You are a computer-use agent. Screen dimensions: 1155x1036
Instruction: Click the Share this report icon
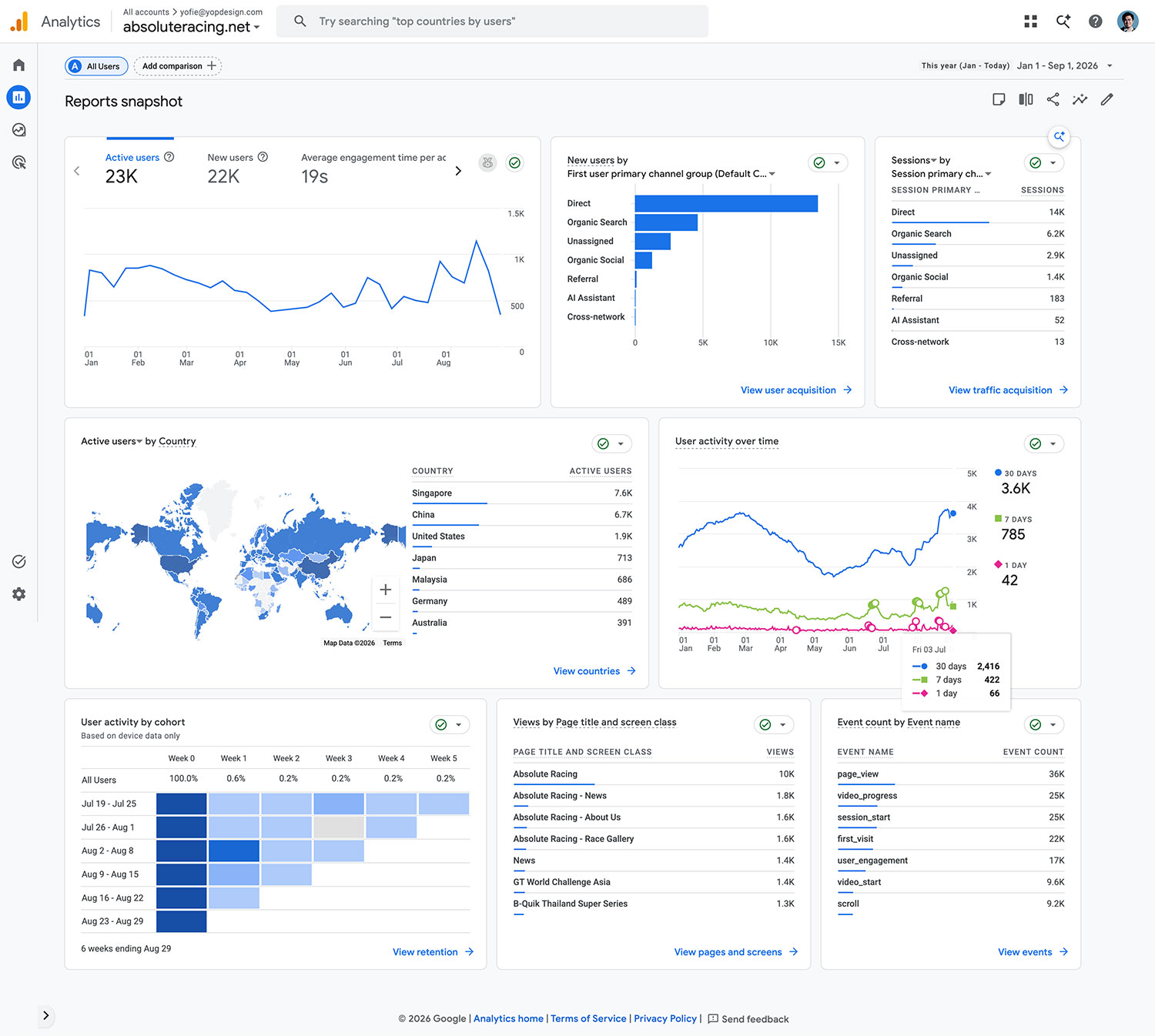(x=1053, y=99)
